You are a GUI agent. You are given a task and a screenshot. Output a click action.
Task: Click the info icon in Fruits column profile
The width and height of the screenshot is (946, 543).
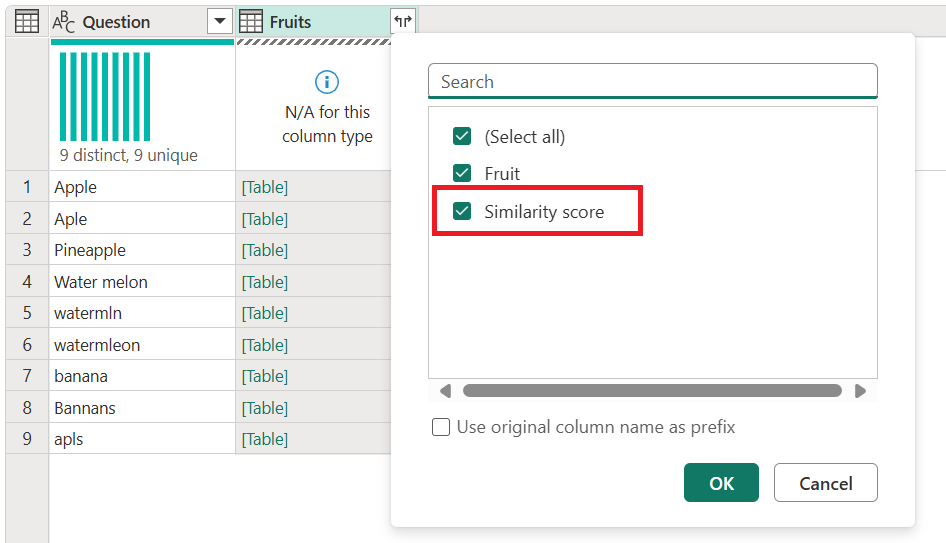(327, 82)
